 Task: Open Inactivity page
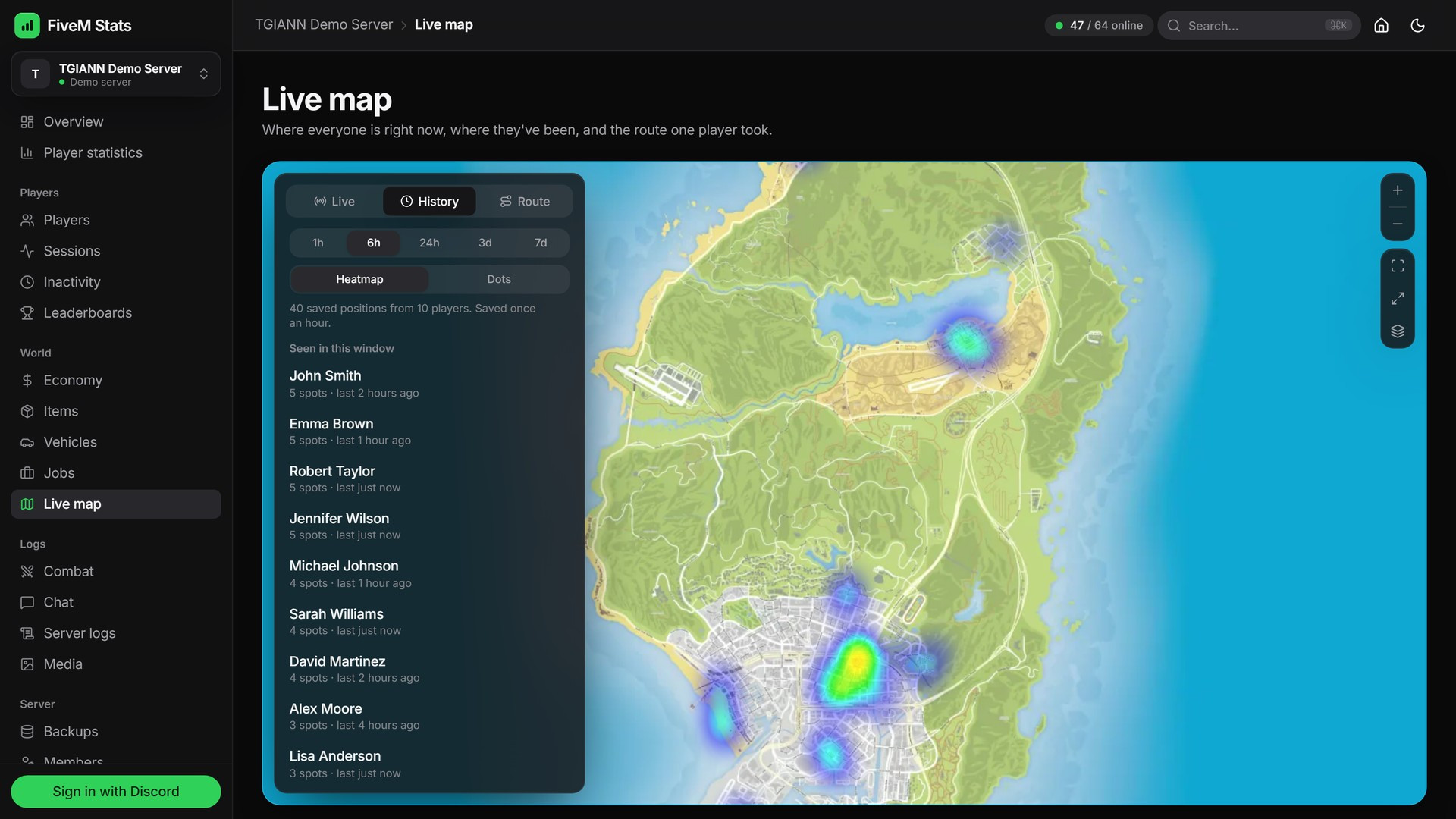116,282
